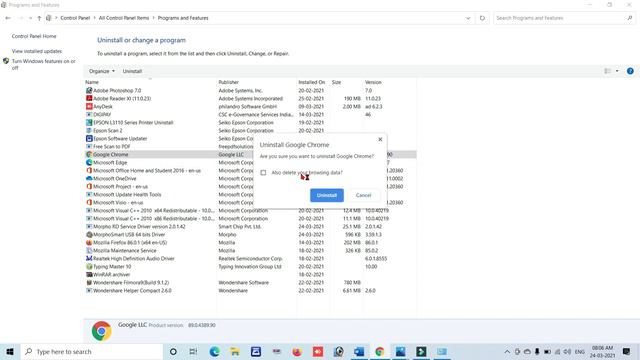Open Control Panel Home link
Screen dimensions: 640x360
tap(34, 36)
